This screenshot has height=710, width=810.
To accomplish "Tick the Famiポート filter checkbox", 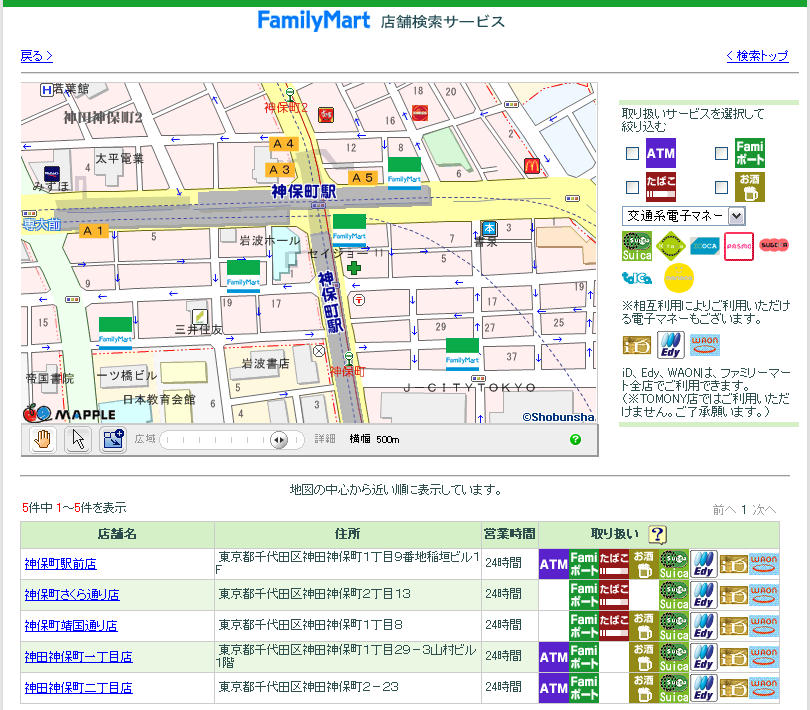I will tap(722, 153).
